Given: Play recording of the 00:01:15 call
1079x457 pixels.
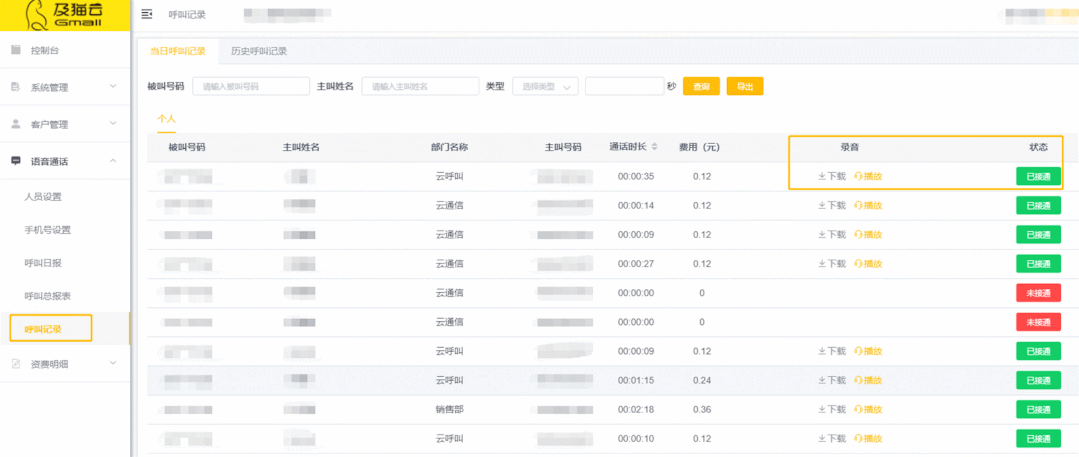Looking at the screenshot, I should [x=868, y=381].
